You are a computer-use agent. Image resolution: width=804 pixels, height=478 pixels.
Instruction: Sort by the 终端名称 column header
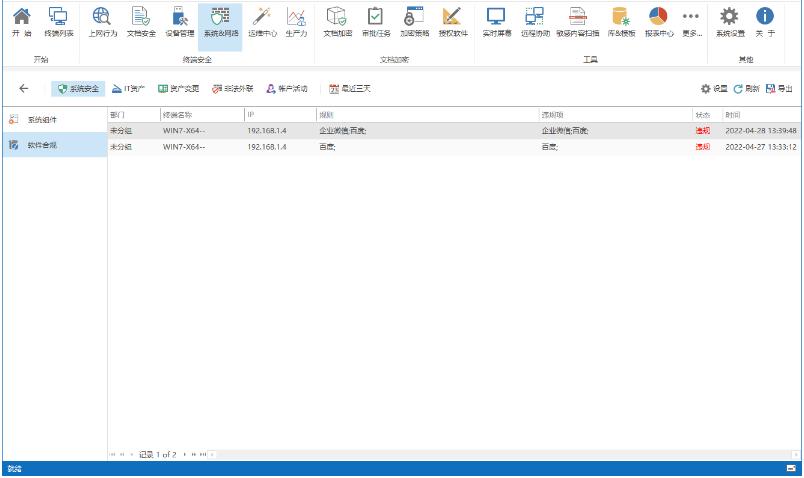(x=200, y=115)
